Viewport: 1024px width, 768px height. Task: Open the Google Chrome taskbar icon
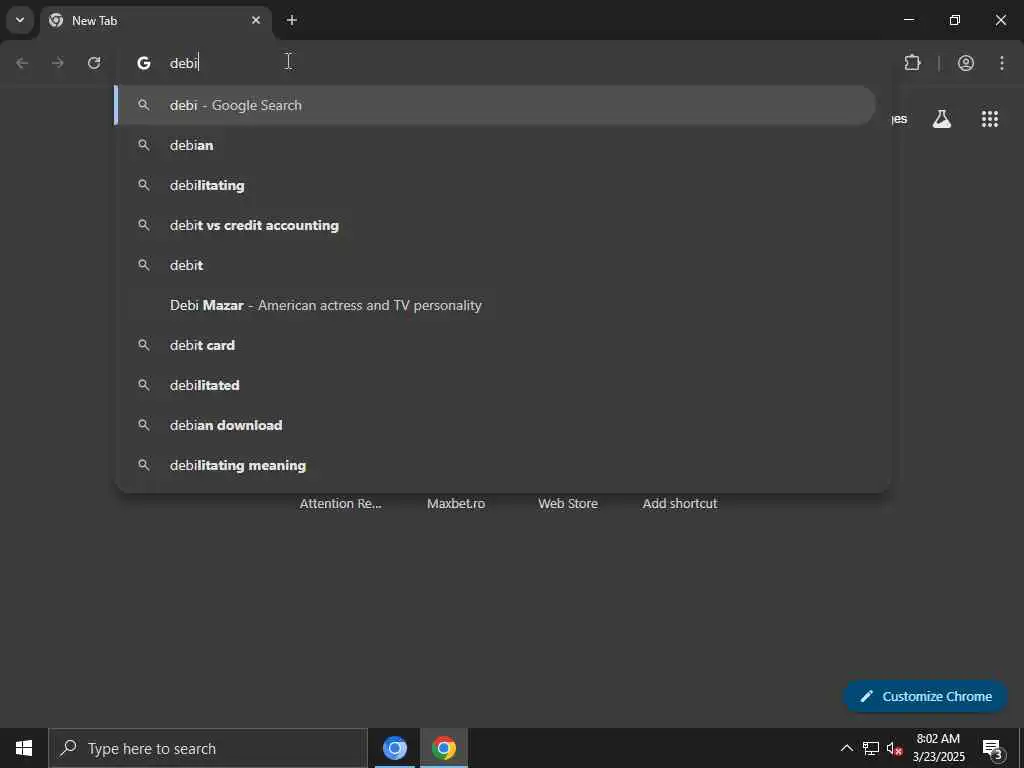pos(443,748)
